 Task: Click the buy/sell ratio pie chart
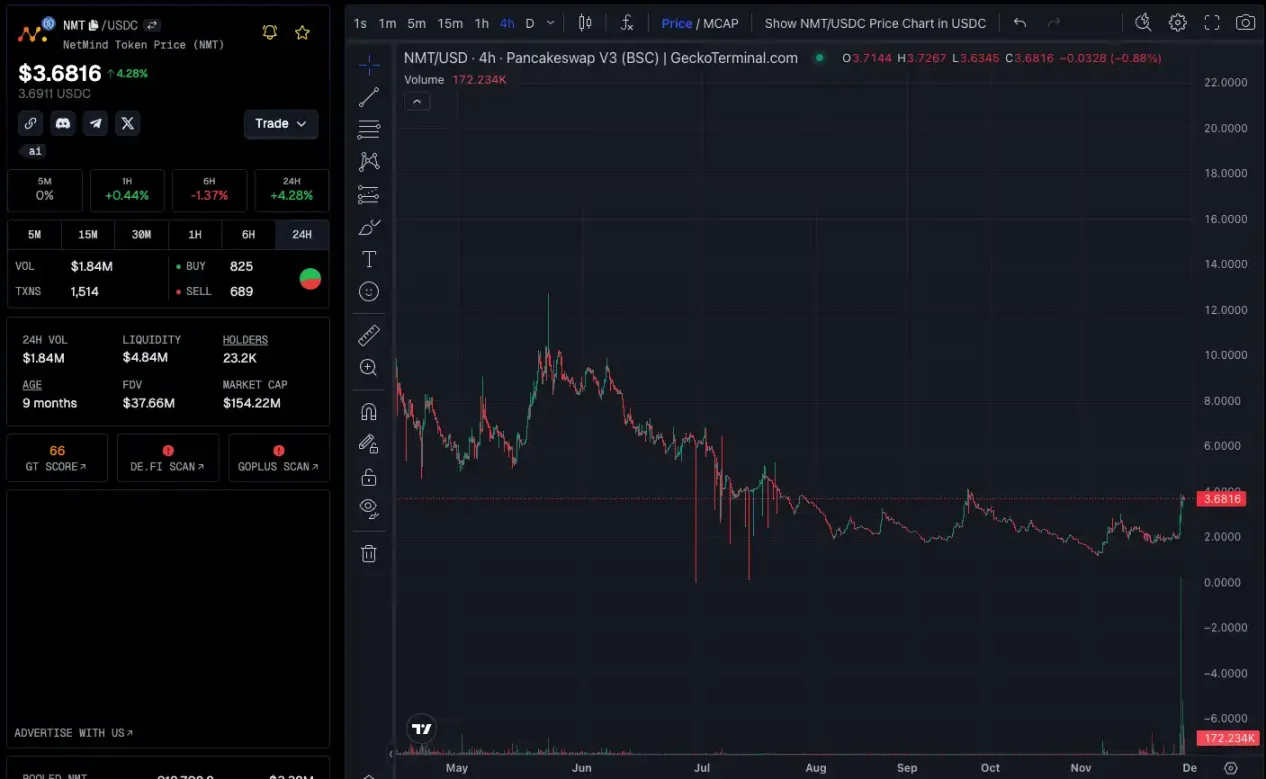(310, 278)
